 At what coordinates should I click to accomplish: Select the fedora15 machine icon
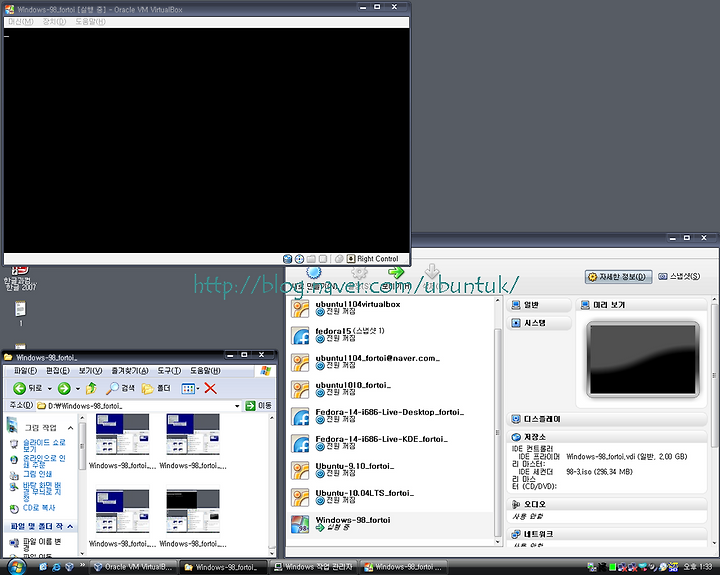[300, 336]
